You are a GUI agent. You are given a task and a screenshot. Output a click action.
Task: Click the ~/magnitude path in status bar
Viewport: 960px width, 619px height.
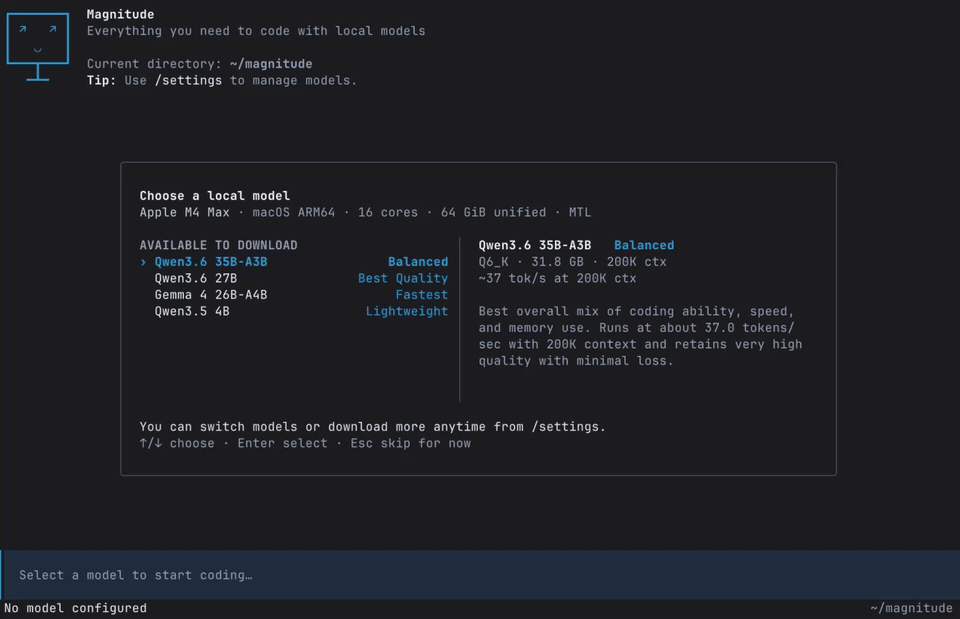pyautogui.click(x=911, y=609)
